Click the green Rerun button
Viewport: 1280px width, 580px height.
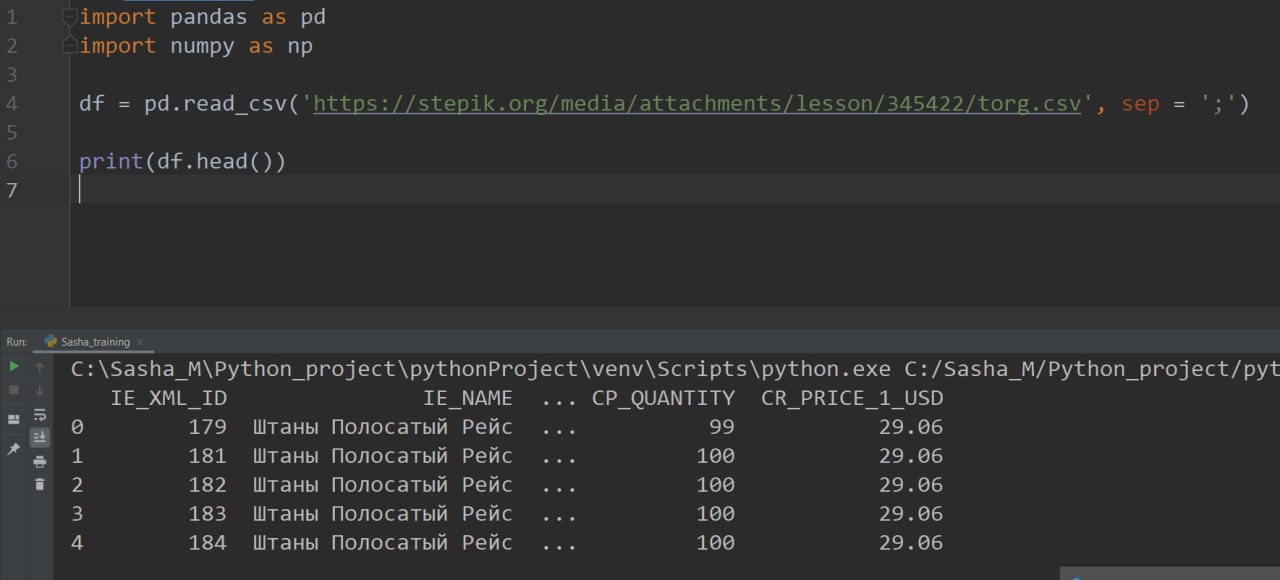point(14,367)
